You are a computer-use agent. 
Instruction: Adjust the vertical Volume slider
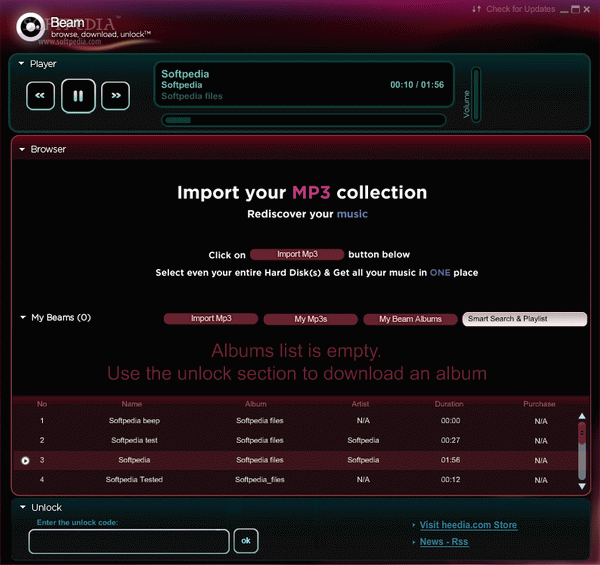click(x=476, y=94)
